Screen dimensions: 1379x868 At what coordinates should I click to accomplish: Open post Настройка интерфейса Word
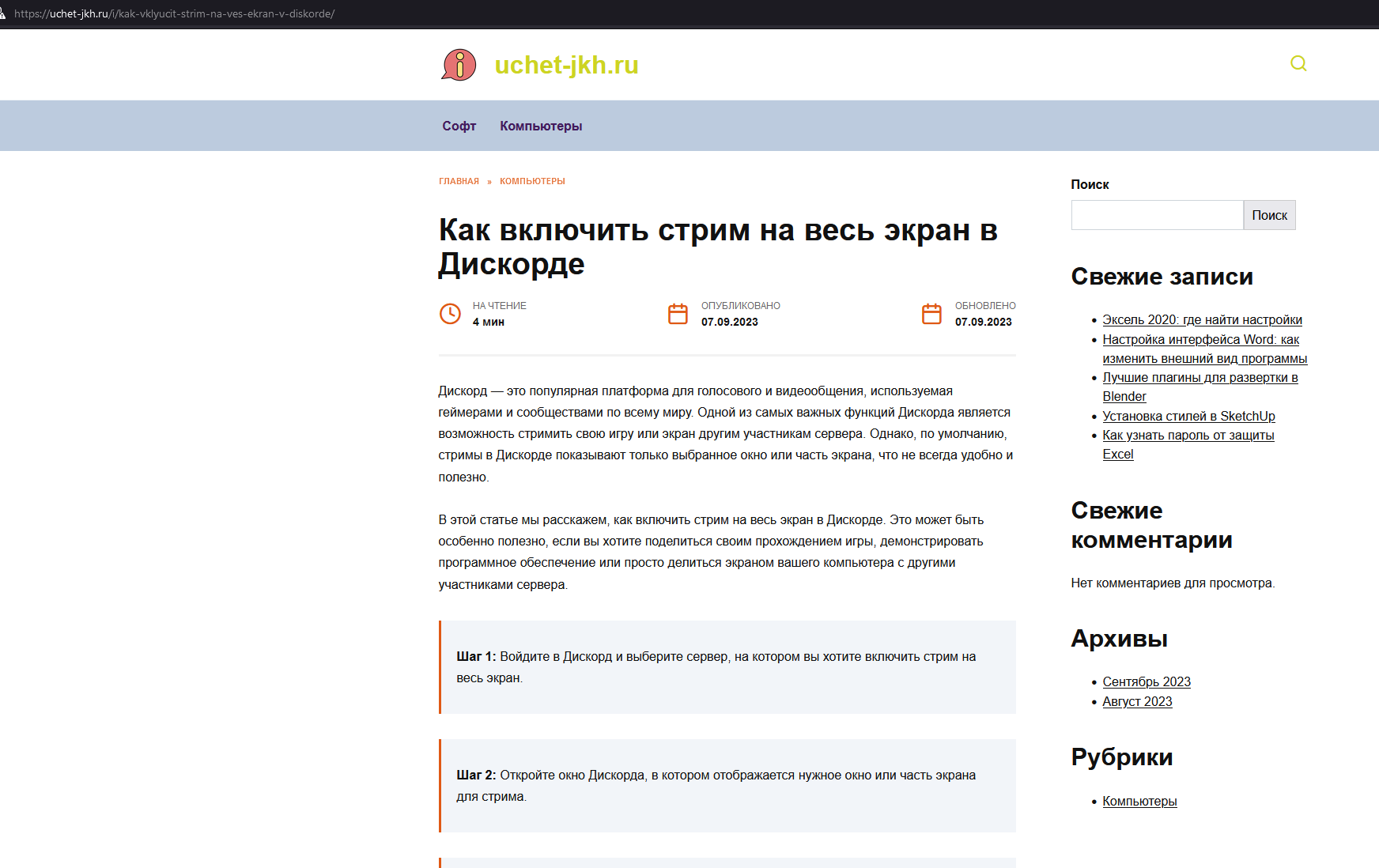click(x=1204, y=349)
